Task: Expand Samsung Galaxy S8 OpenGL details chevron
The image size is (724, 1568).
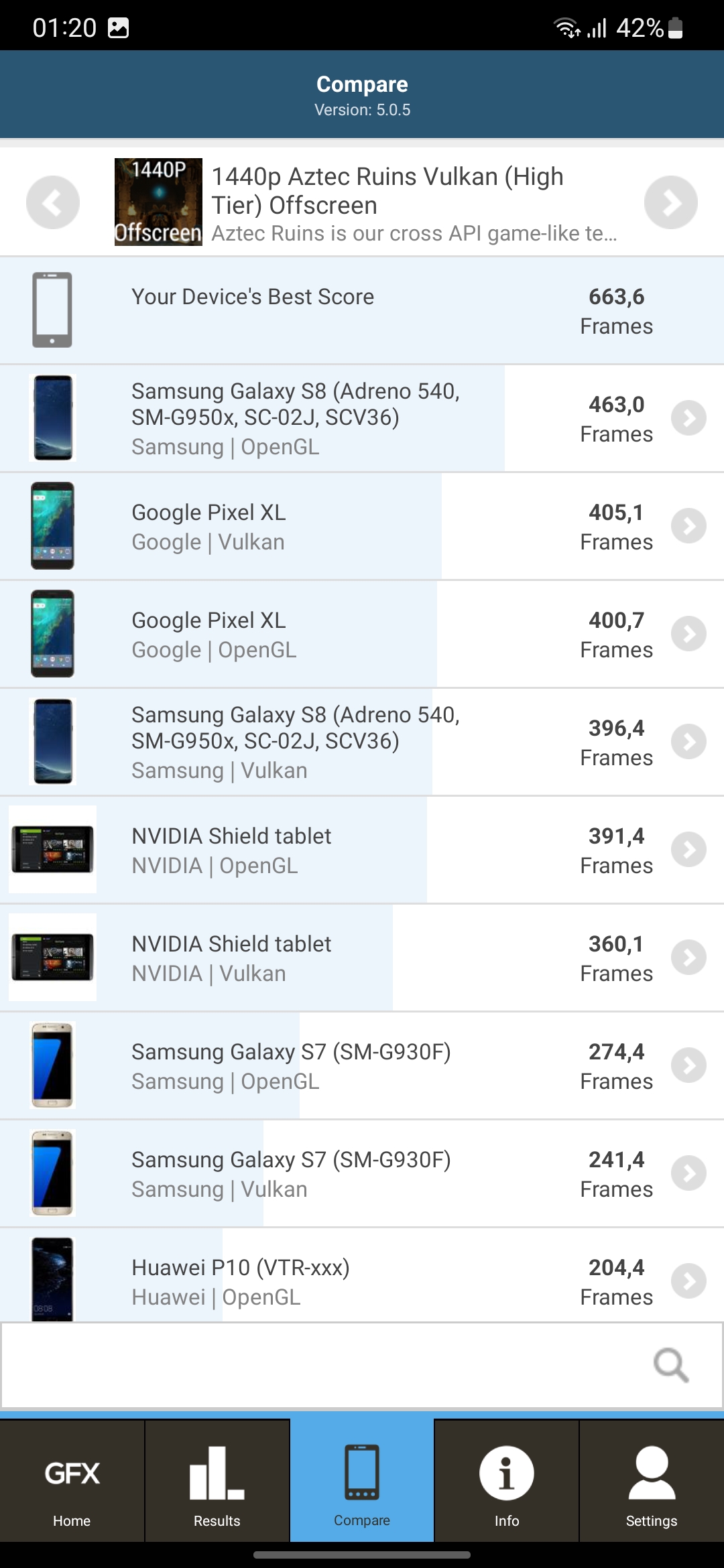Action: (x=688, y=418)
